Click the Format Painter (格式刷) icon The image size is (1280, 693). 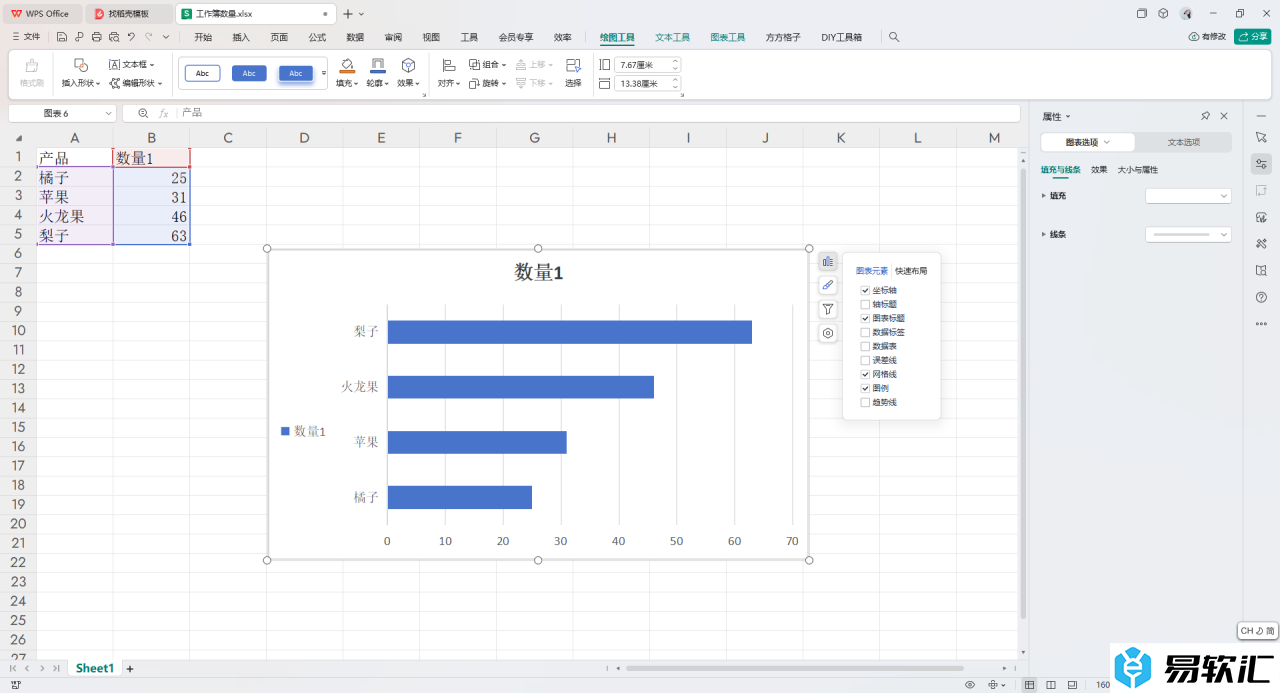coord(31,66)
